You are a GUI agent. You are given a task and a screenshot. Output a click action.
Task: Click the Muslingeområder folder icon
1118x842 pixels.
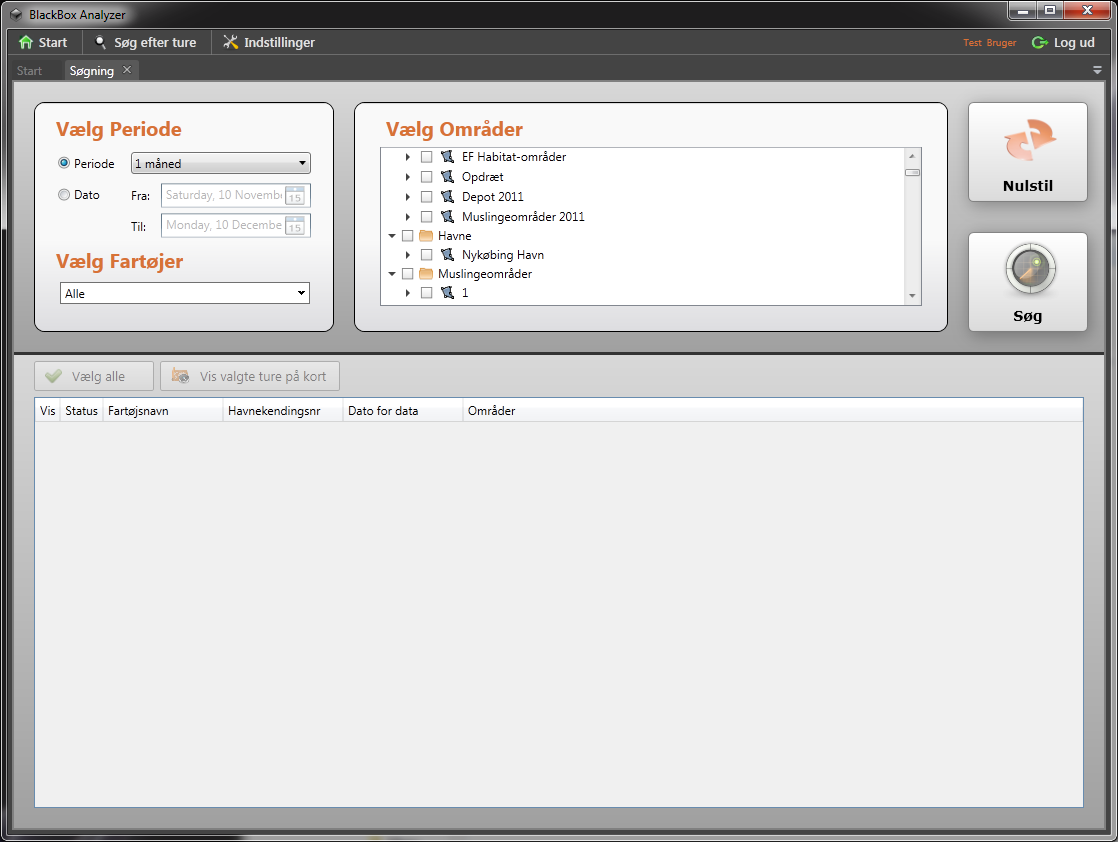(426, 274)
